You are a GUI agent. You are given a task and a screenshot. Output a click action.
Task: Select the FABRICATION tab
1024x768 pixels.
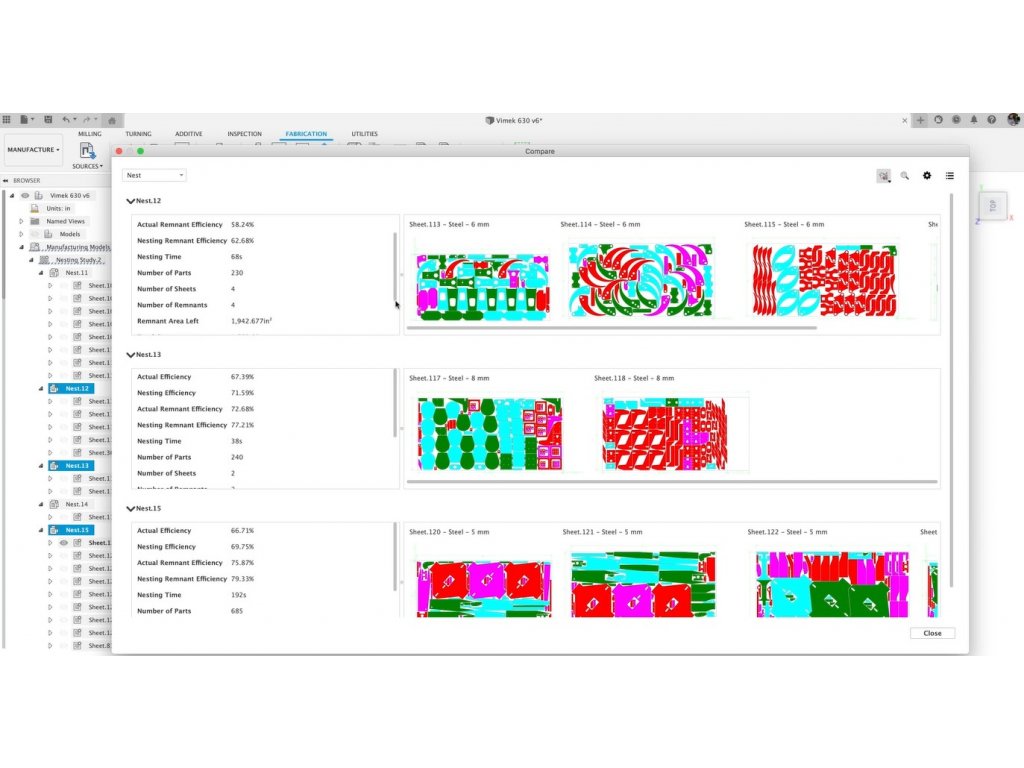click(x=306, y=134)
